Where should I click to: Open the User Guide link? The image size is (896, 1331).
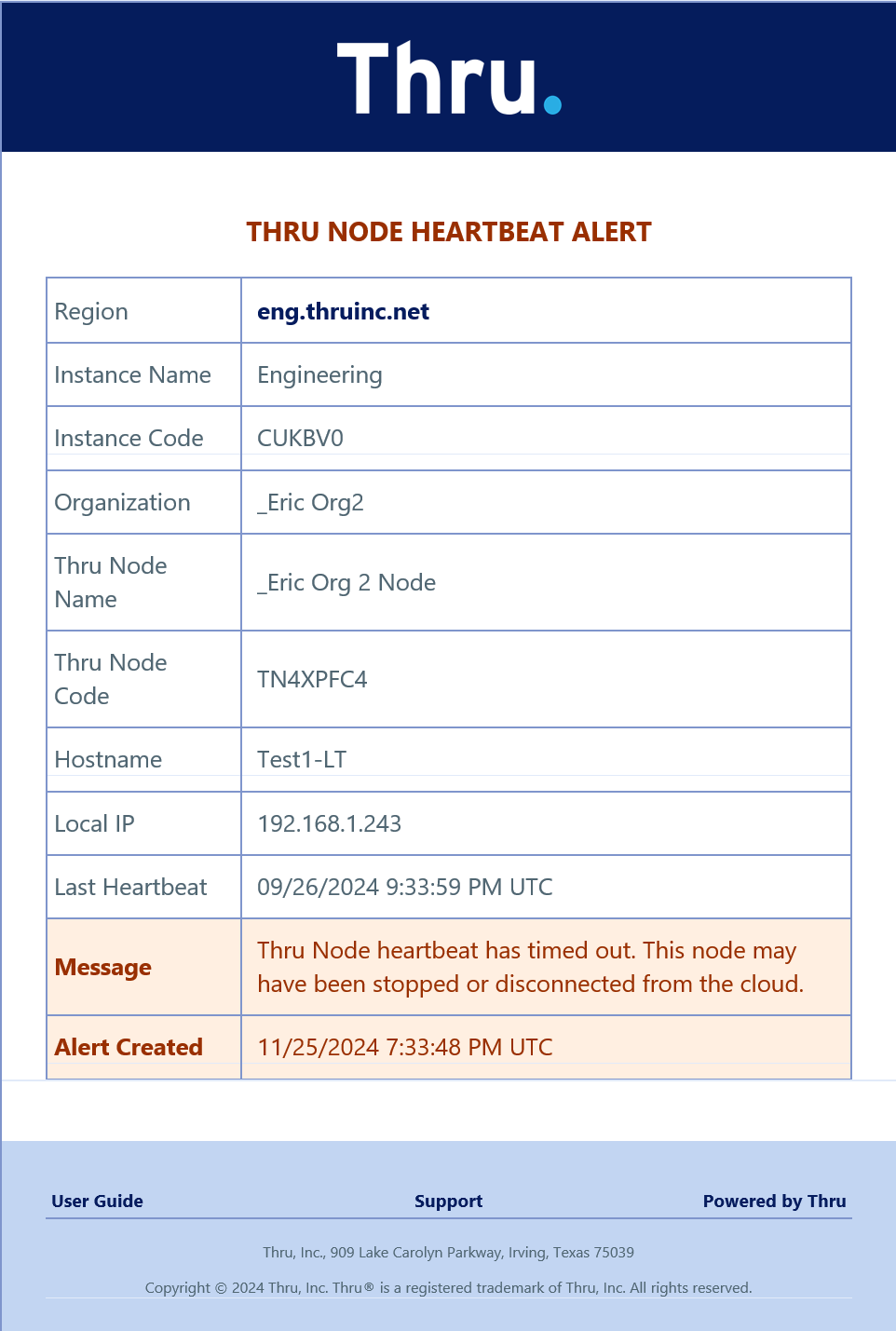(x=98, y=1201)
